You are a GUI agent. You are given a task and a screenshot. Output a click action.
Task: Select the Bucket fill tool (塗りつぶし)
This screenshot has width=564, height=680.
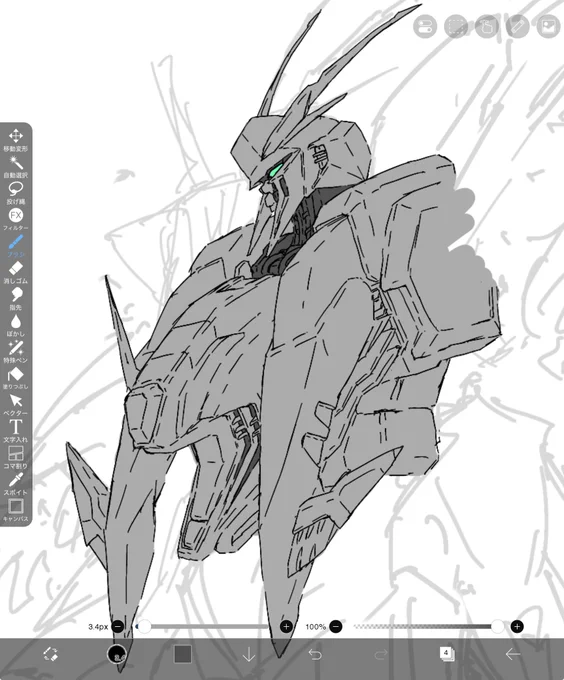coord(16,378)
